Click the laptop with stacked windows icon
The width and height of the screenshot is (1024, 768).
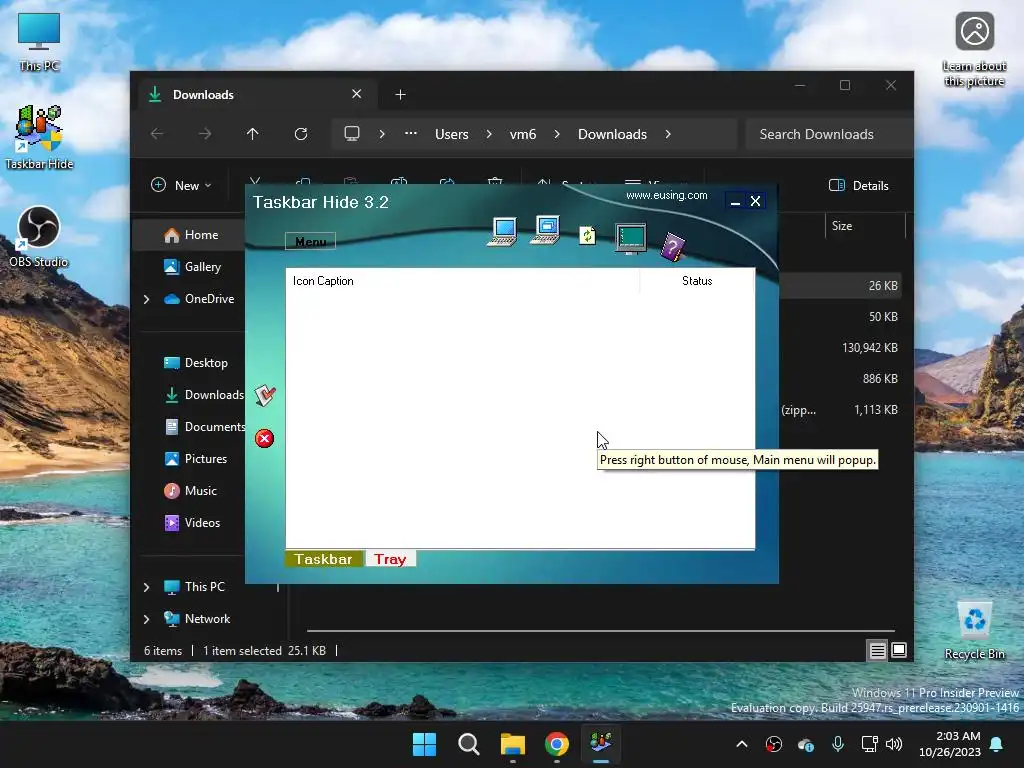pyautogui.click(x=545, y=231)
